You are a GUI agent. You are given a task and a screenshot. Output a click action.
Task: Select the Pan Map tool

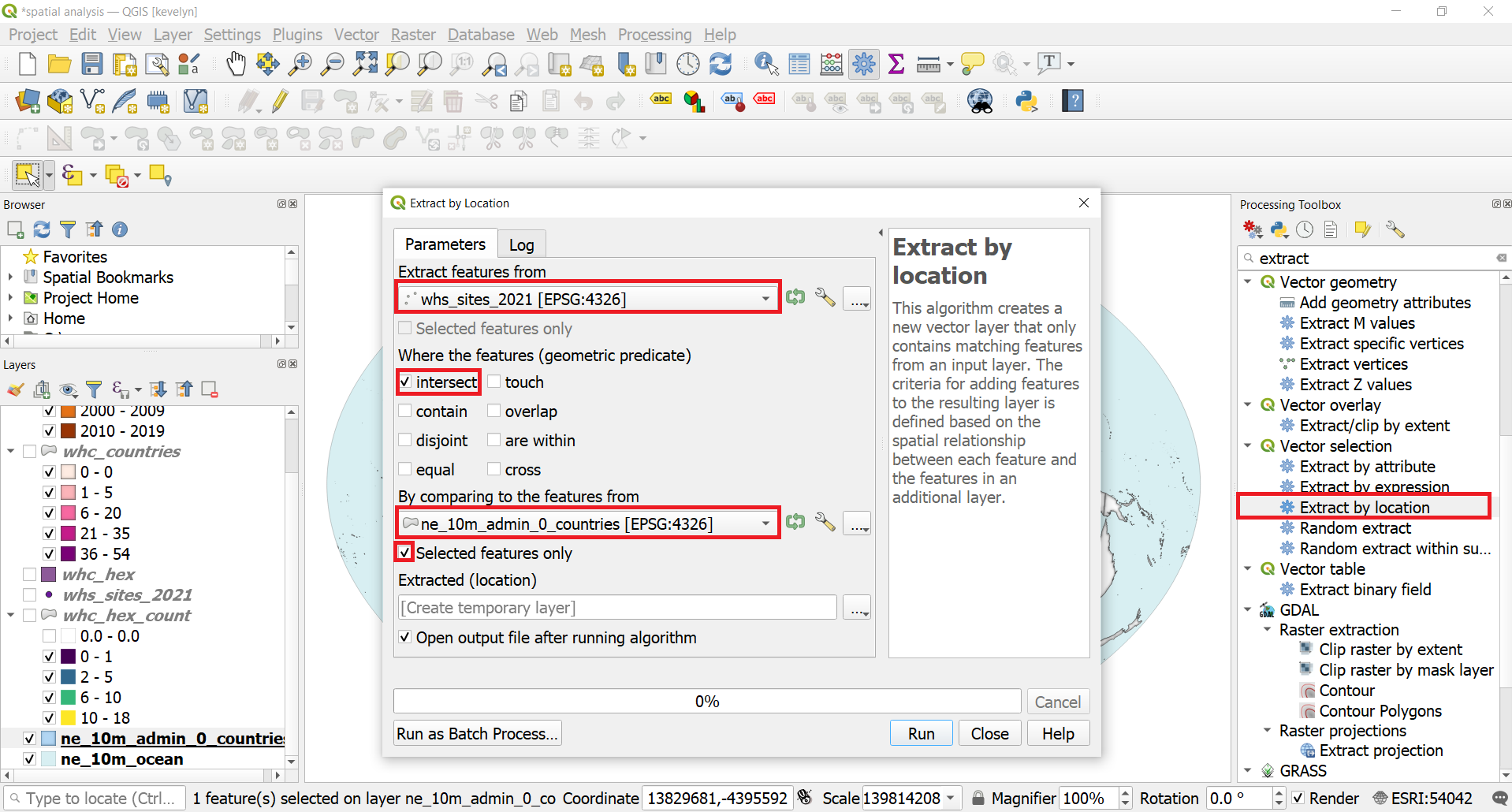(236, 64)
